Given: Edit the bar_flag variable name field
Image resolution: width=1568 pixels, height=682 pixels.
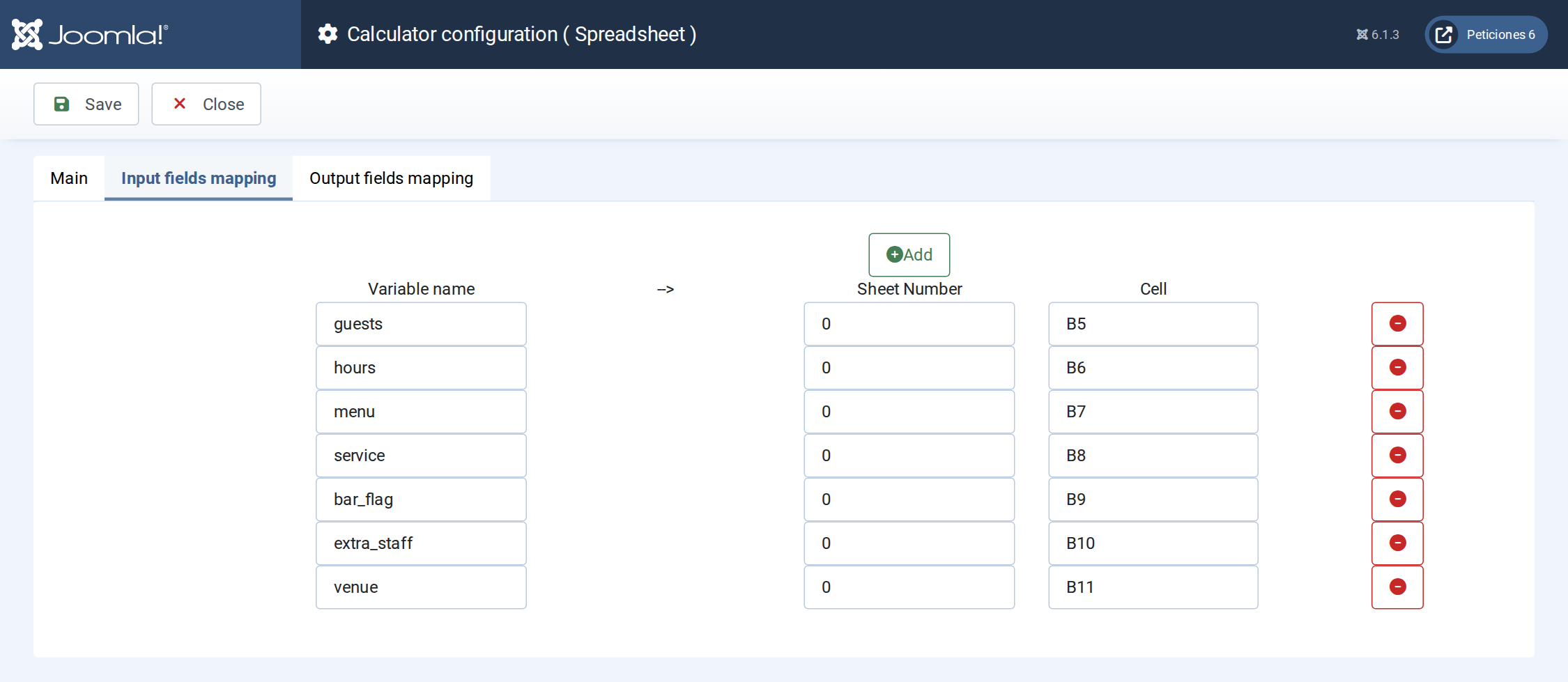Looking at the screenshot, I should click(421, 499).
